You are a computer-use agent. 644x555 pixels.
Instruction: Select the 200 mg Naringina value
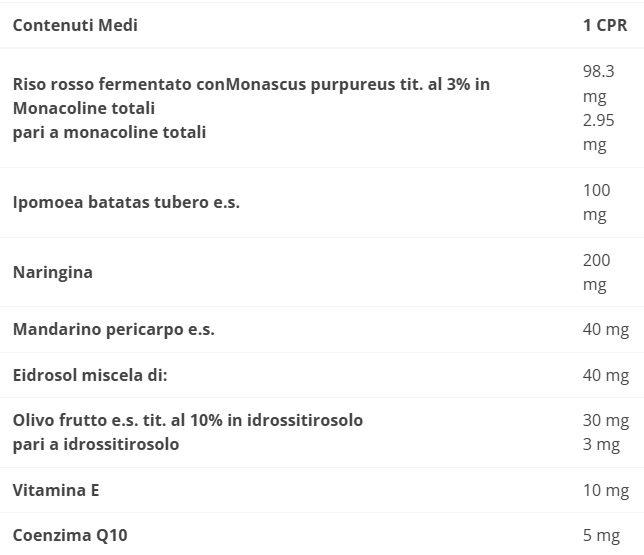tap(596, 272)
